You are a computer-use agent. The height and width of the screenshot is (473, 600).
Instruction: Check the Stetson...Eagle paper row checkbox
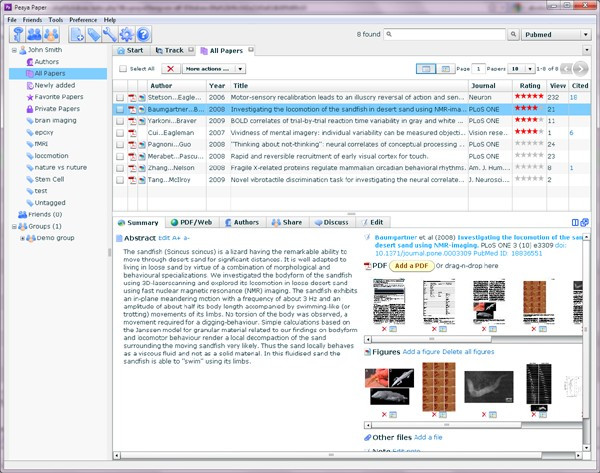[120, 98]
